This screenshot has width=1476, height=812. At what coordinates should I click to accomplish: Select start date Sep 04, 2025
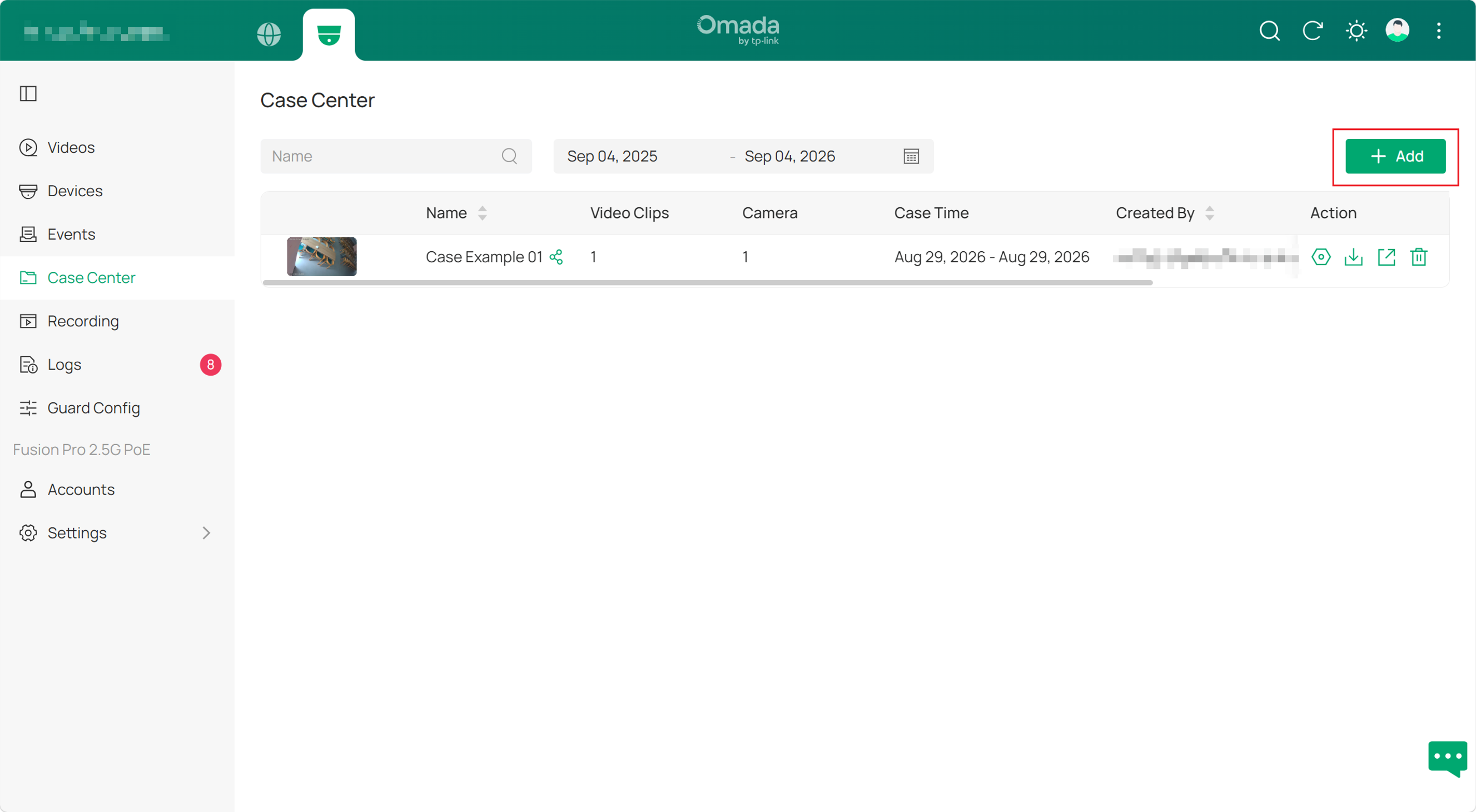(x=612, y=156)
